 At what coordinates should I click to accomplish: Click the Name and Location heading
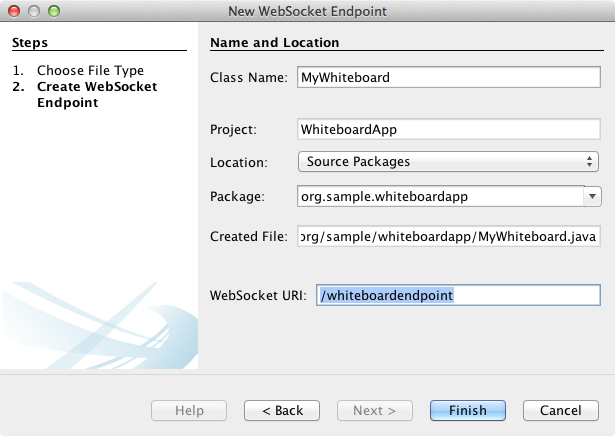(x=274, y=43)
